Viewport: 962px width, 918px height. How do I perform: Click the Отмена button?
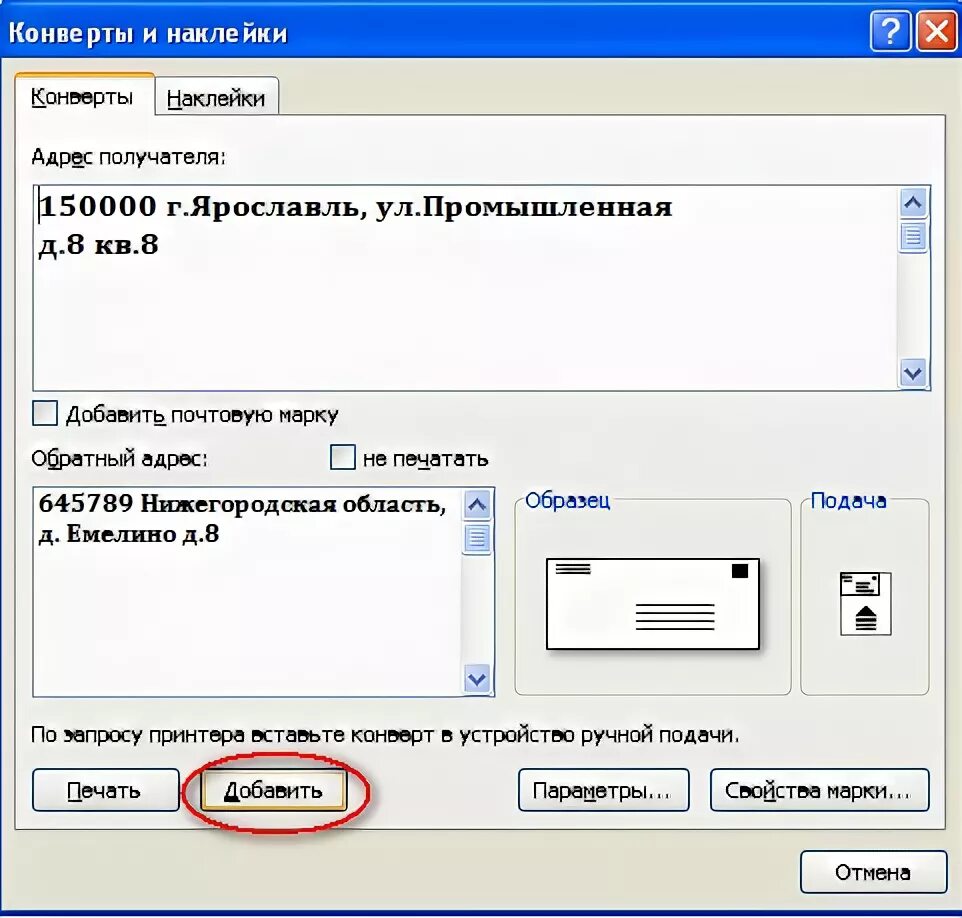[x=873, y=871]
